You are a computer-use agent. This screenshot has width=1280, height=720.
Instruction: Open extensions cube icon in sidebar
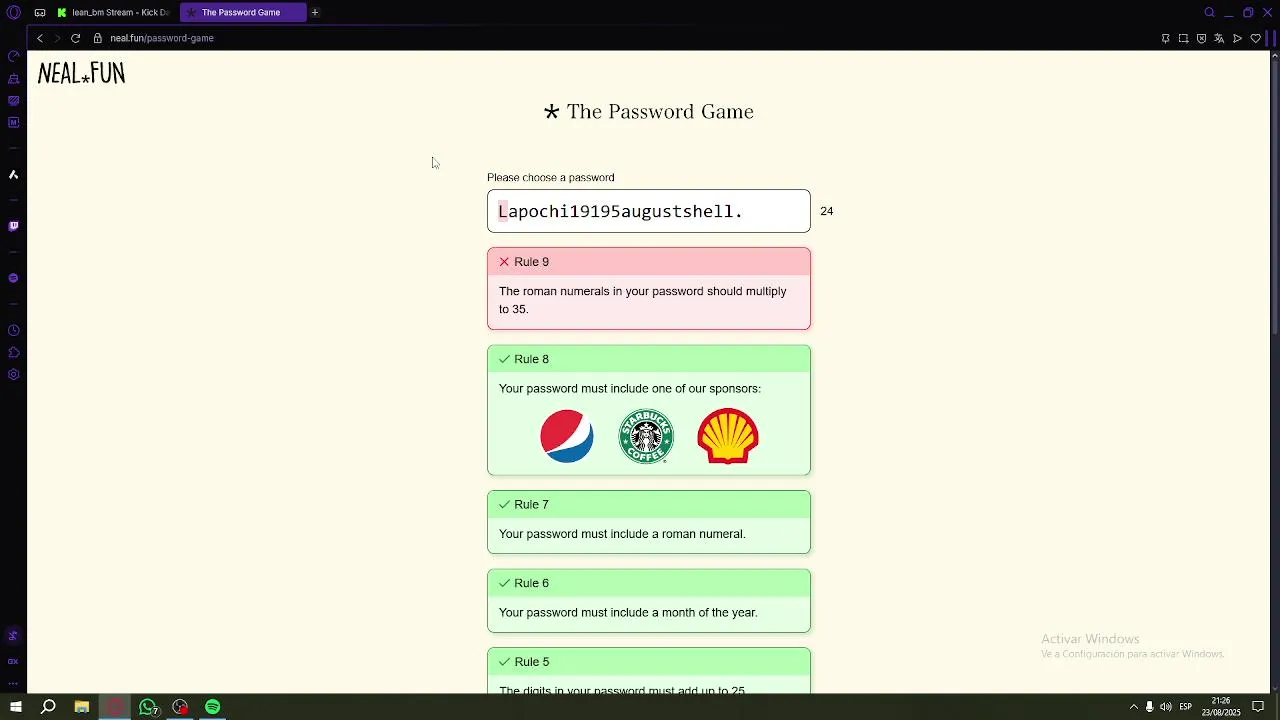tap(13, 352)
